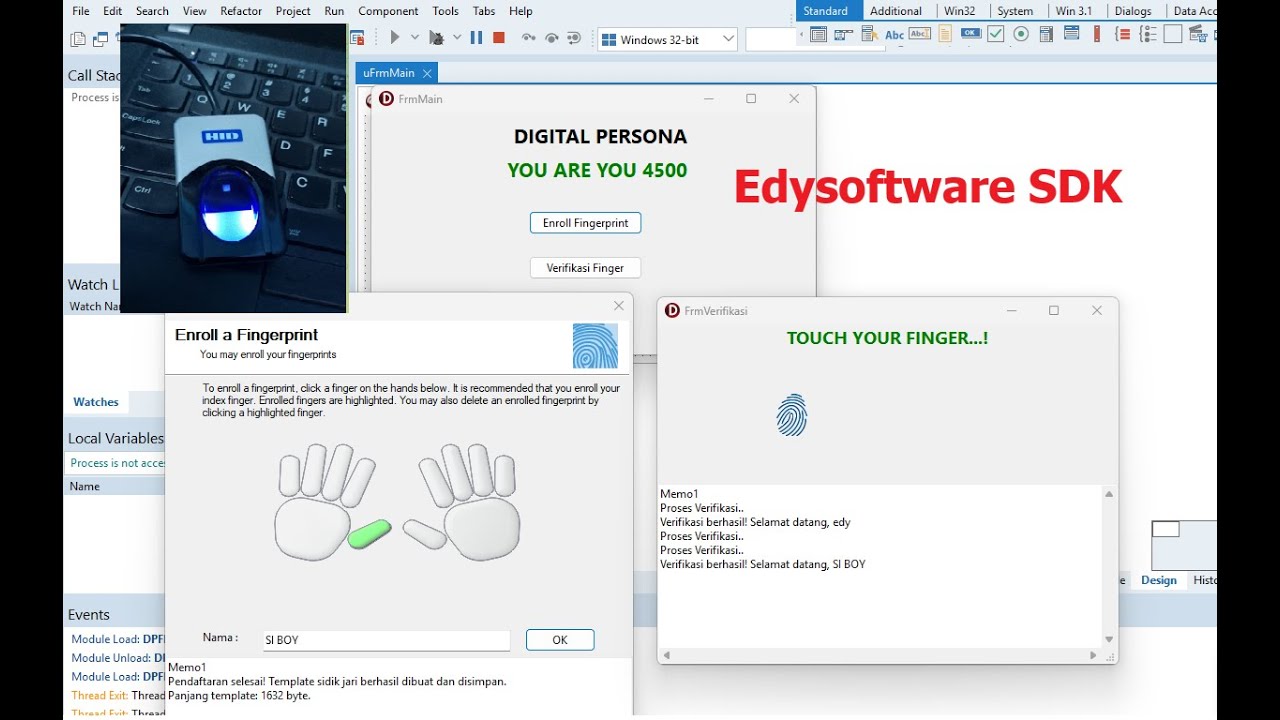Switch to the Design view tab
The image size is (1280, 720).
[1159, 580]
